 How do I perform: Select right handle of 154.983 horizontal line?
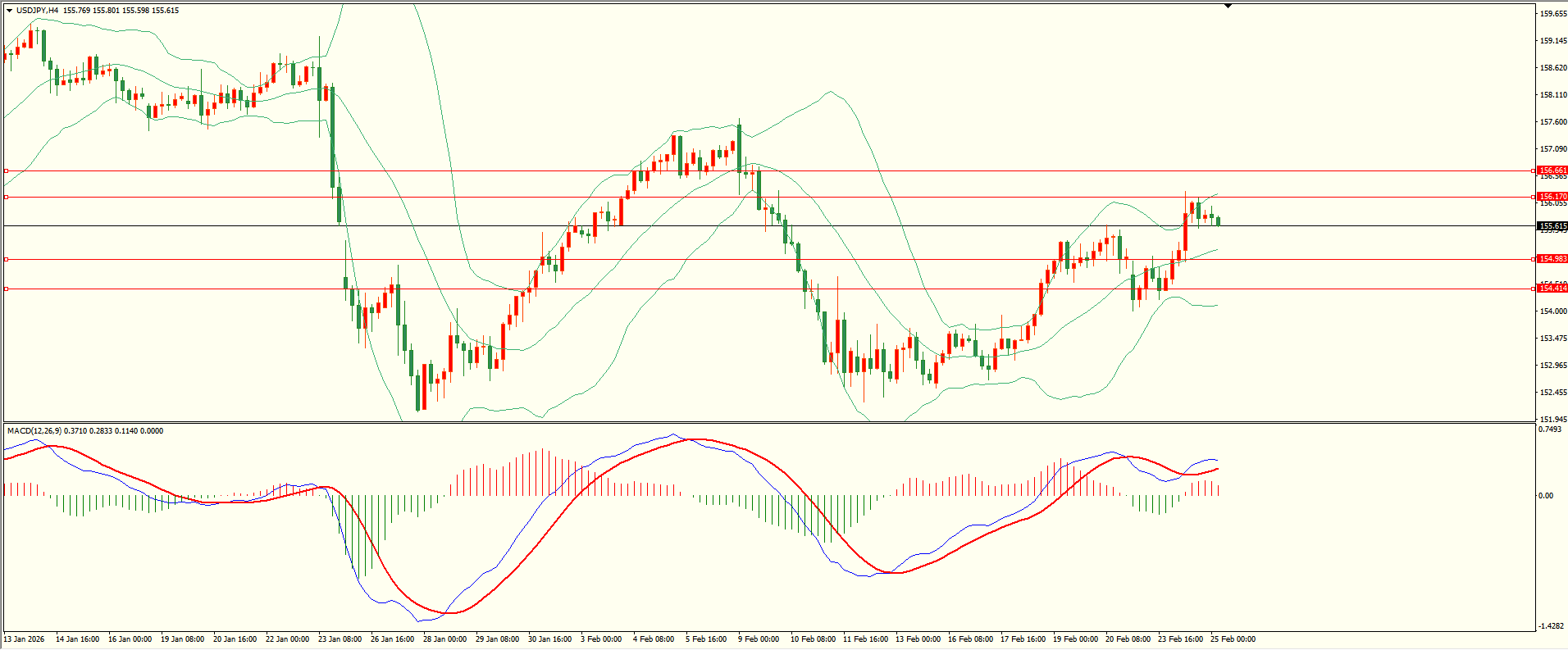[1534, 260]
